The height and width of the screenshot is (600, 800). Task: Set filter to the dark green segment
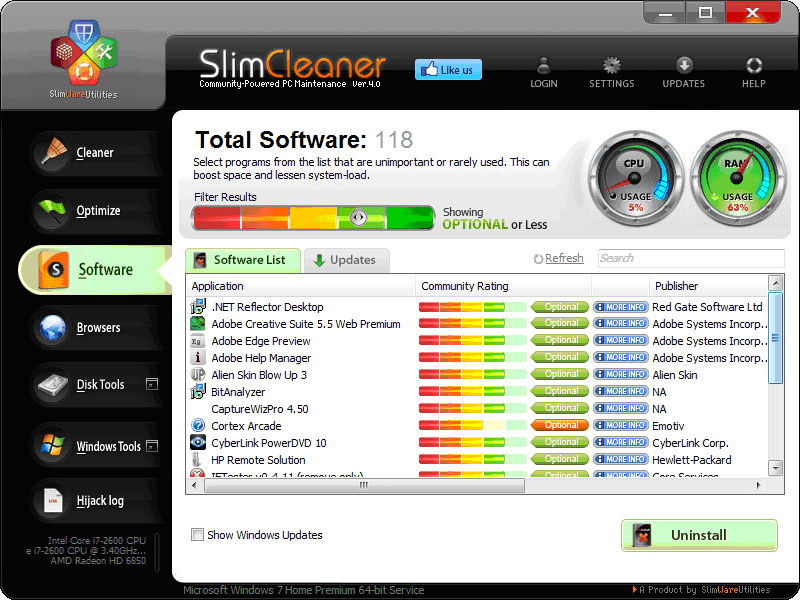409,218
